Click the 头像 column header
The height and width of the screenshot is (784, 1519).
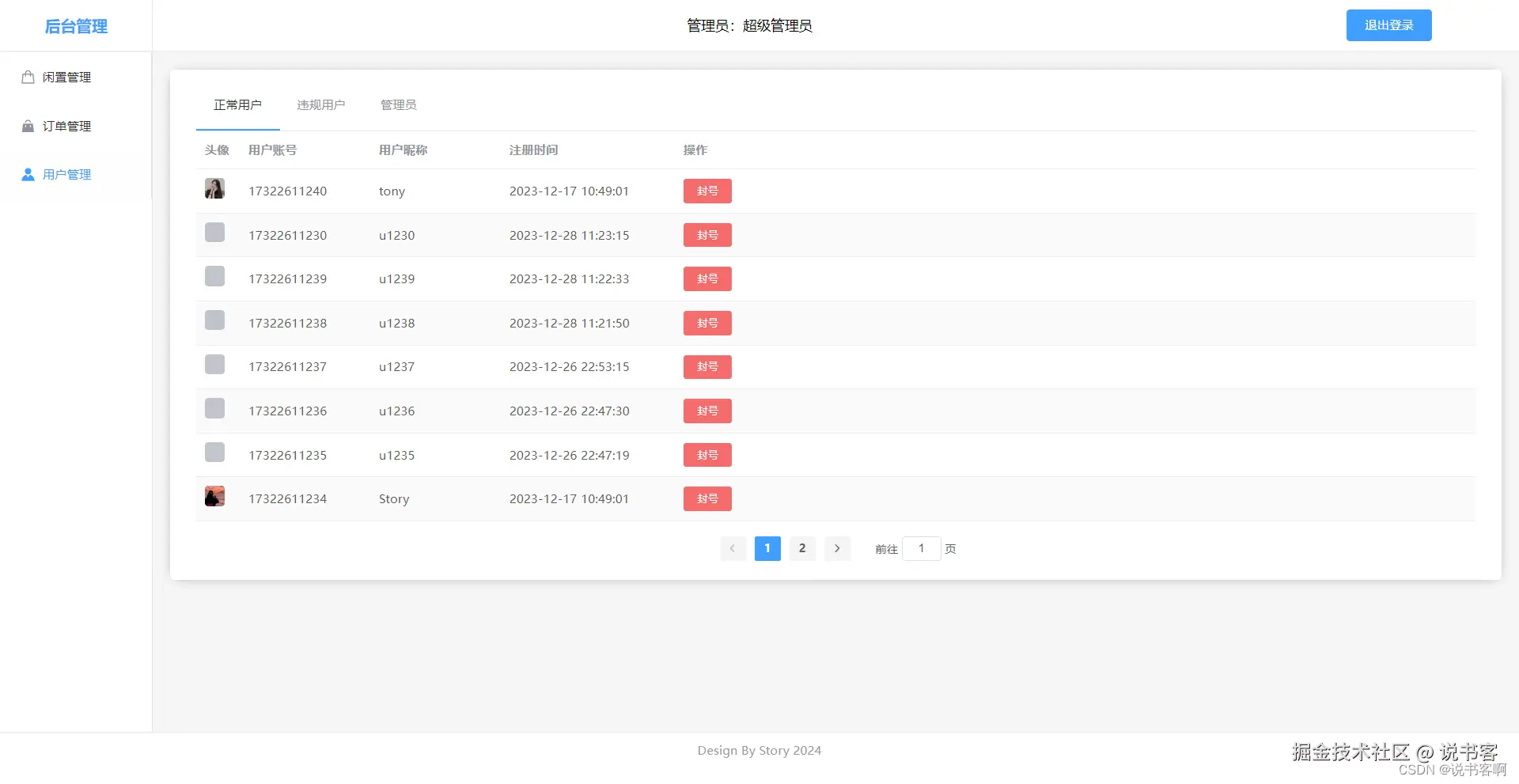(x=217, y=150)
